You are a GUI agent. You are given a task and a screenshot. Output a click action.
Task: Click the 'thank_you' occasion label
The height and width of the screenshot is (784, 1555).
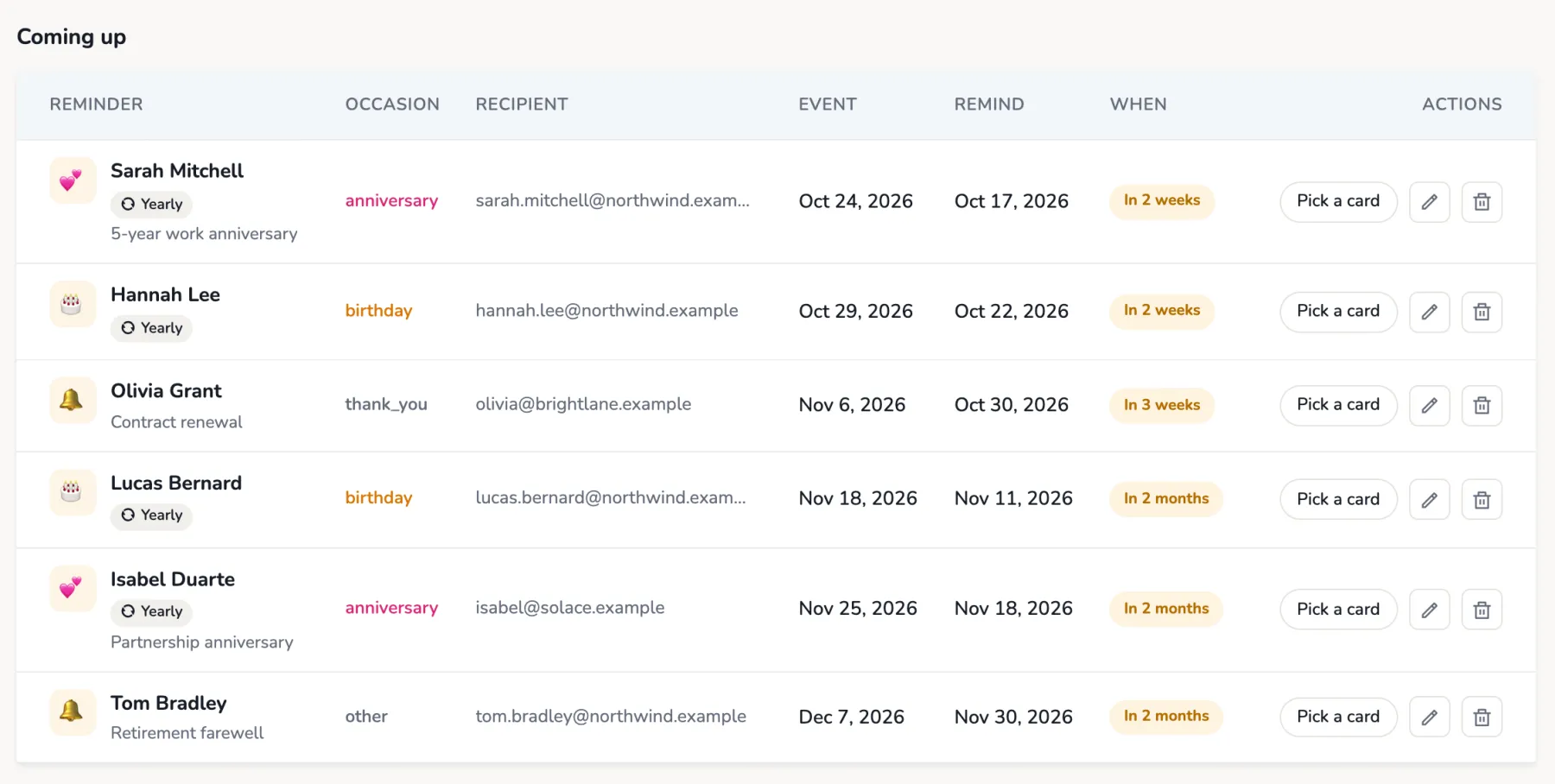(386, 404)
